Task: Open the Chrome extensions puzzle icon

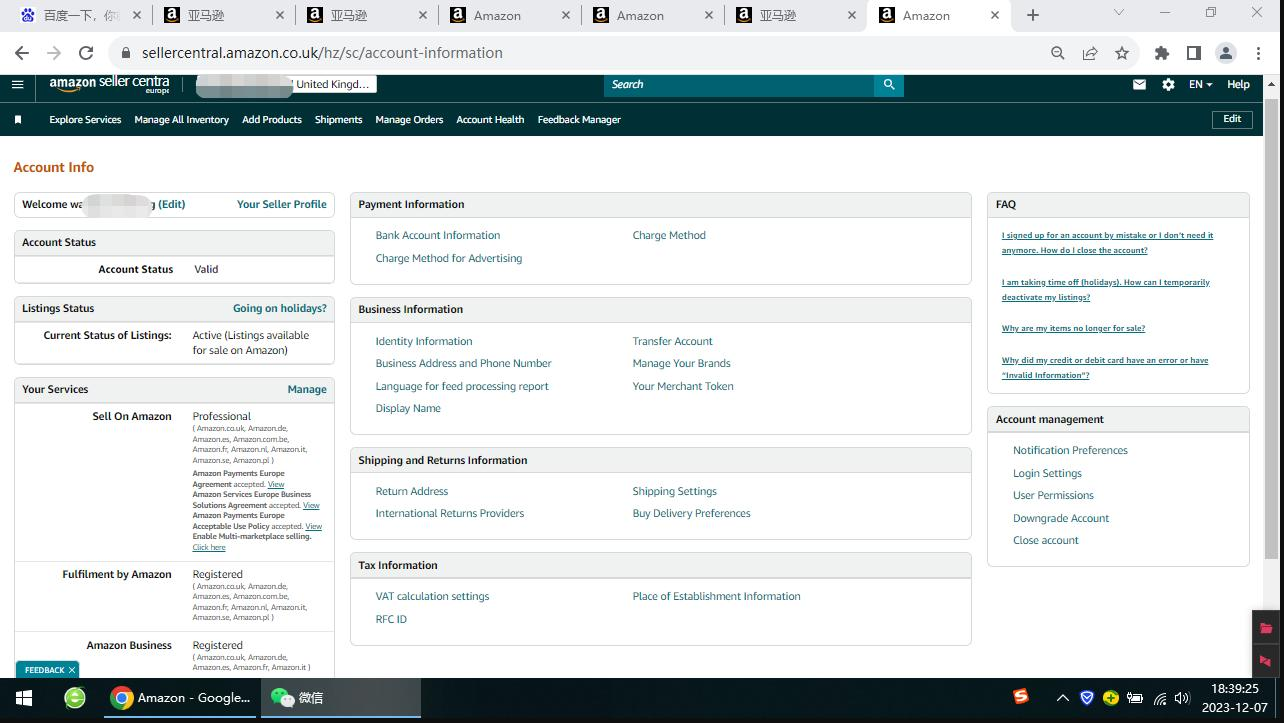Action: click(x=1161, y=53)
